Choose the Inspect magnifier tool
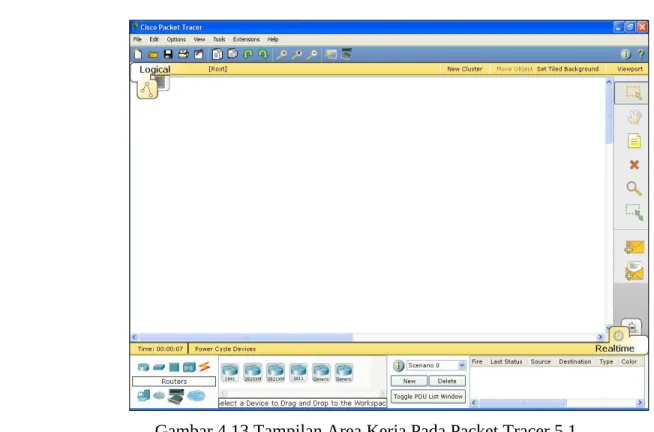 634,188
